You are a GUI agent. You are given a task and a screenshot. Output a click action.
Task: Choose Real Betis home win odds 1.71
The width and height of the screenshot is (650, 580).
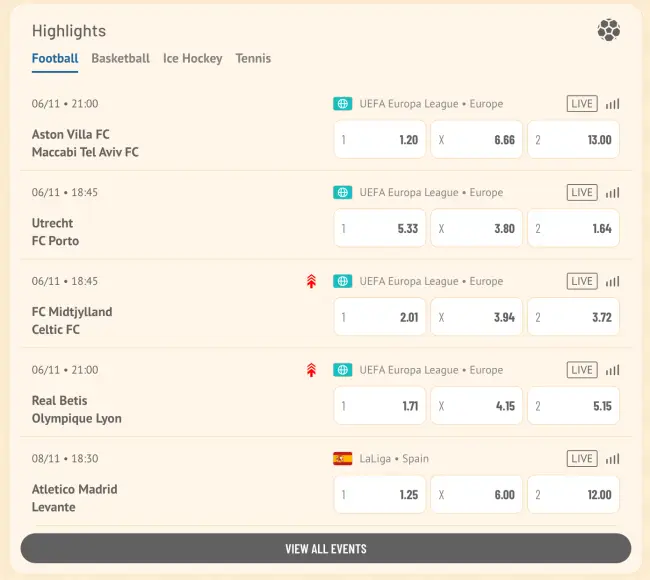[x=380, y=406]
